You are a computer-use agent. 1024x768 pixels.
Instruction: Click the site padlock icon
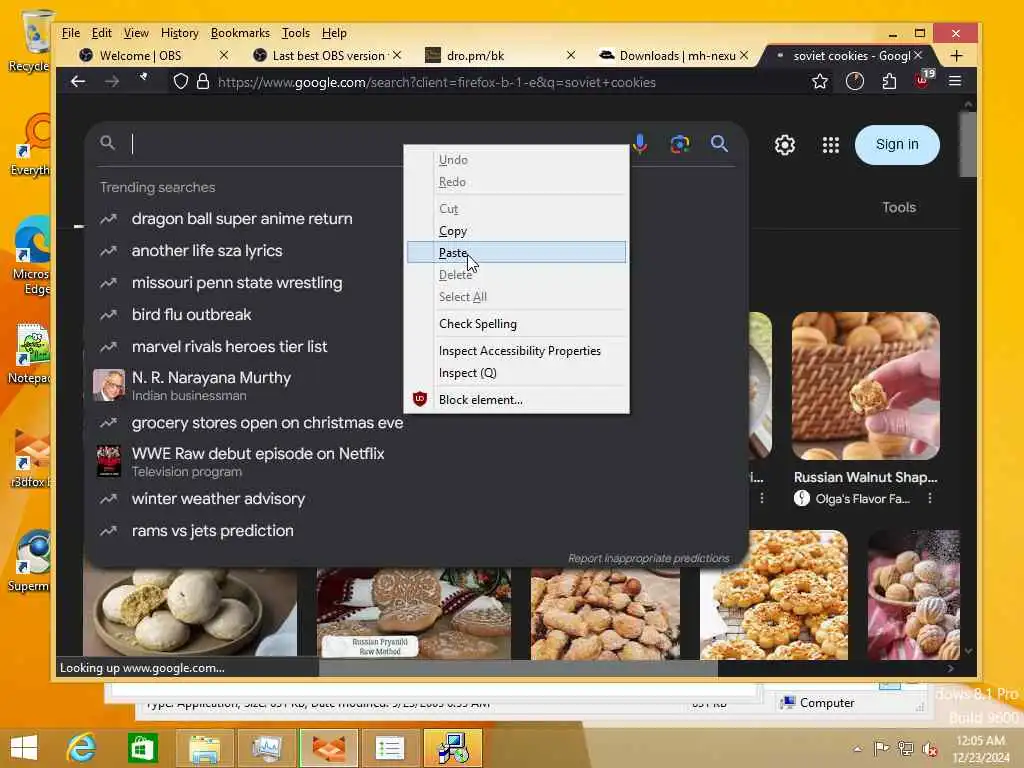click(x=203, y=82)
